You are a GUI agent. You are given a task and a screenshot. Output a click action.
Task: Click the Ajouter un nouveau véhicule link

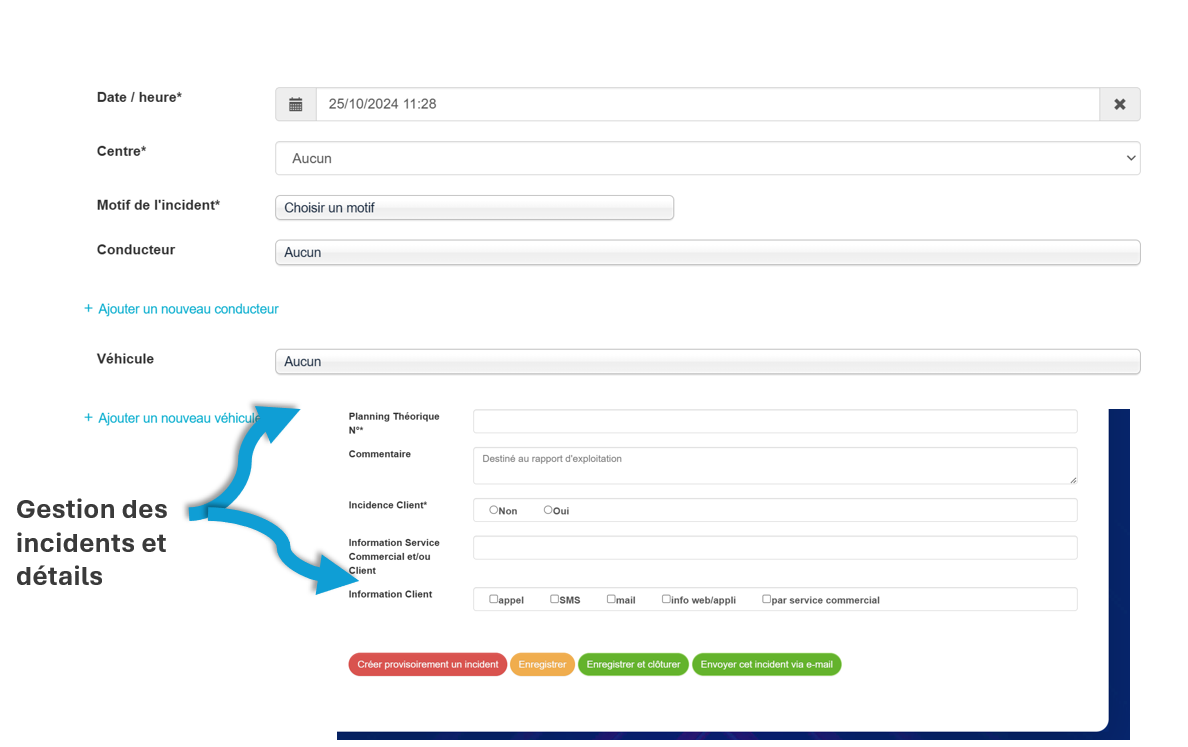coord(175,418)
